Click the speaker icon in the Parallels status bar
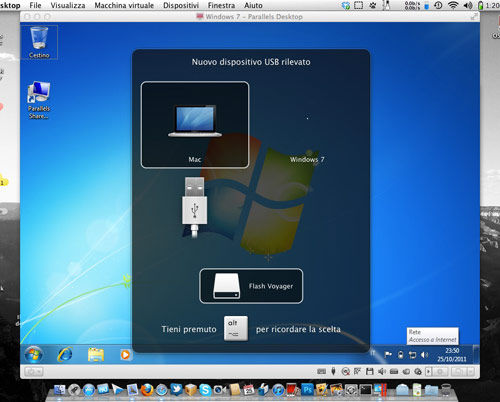500x402 pixels. (x=382, y=371)
